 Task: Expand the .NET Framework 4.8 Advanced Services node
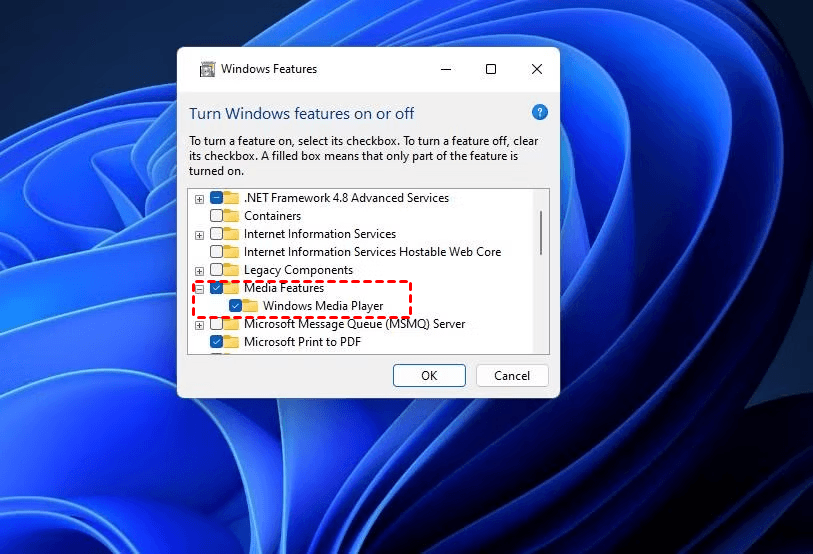coord(200,198)
